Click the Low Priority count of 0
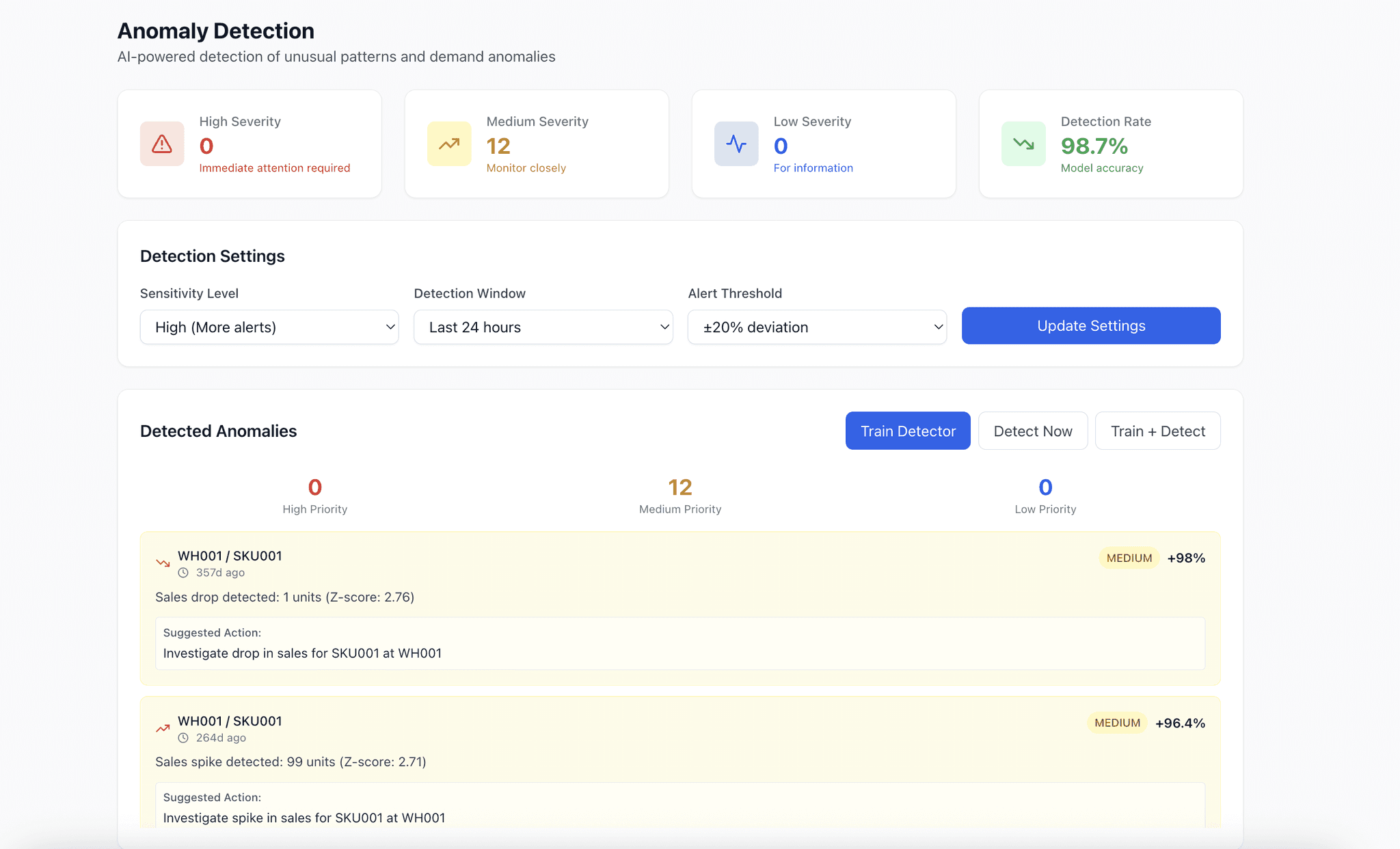 point(1045,487)
